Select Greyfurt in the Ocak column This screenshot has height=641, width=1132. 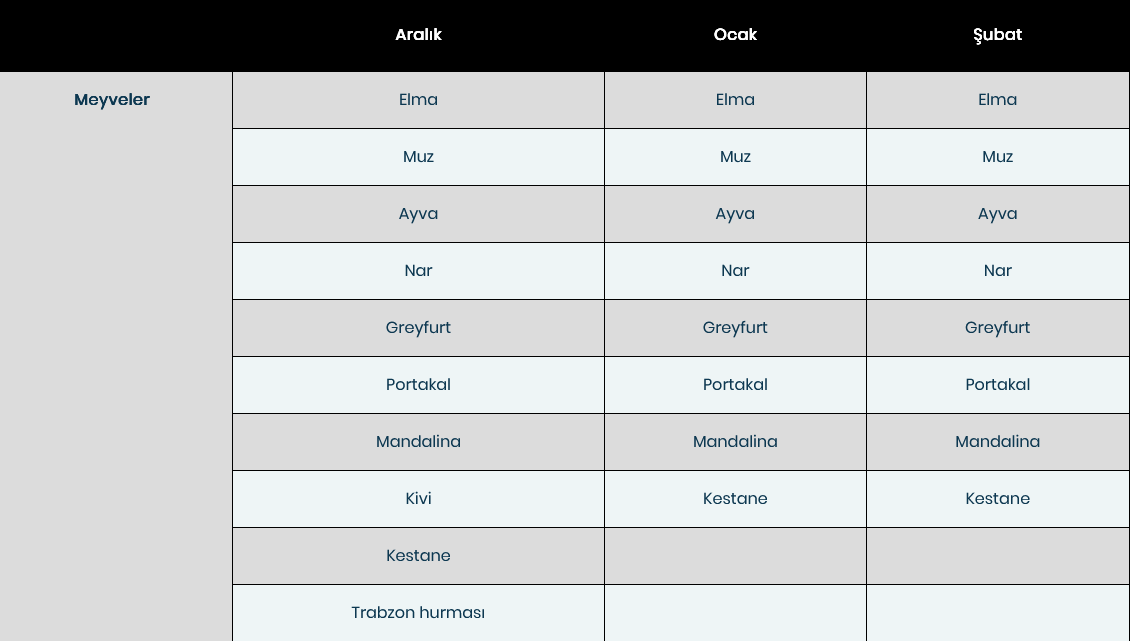click(x=735, y=328)
